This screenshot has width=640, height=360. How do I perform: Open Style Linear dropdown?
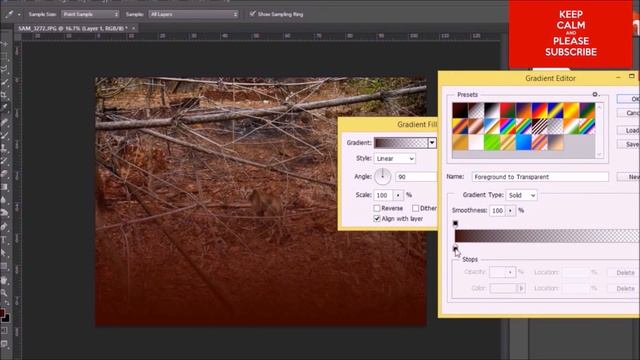(x=395, y=158)
